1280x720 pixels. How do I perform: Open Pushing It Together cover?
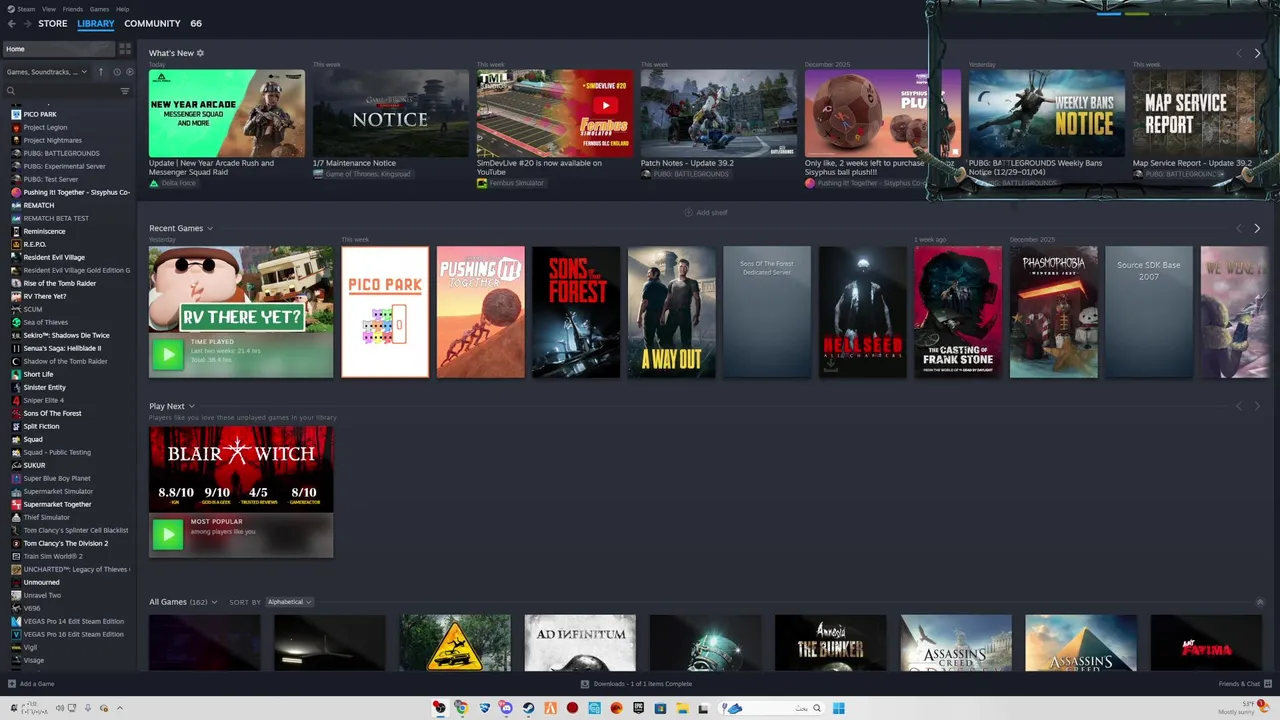click(481, 312)
